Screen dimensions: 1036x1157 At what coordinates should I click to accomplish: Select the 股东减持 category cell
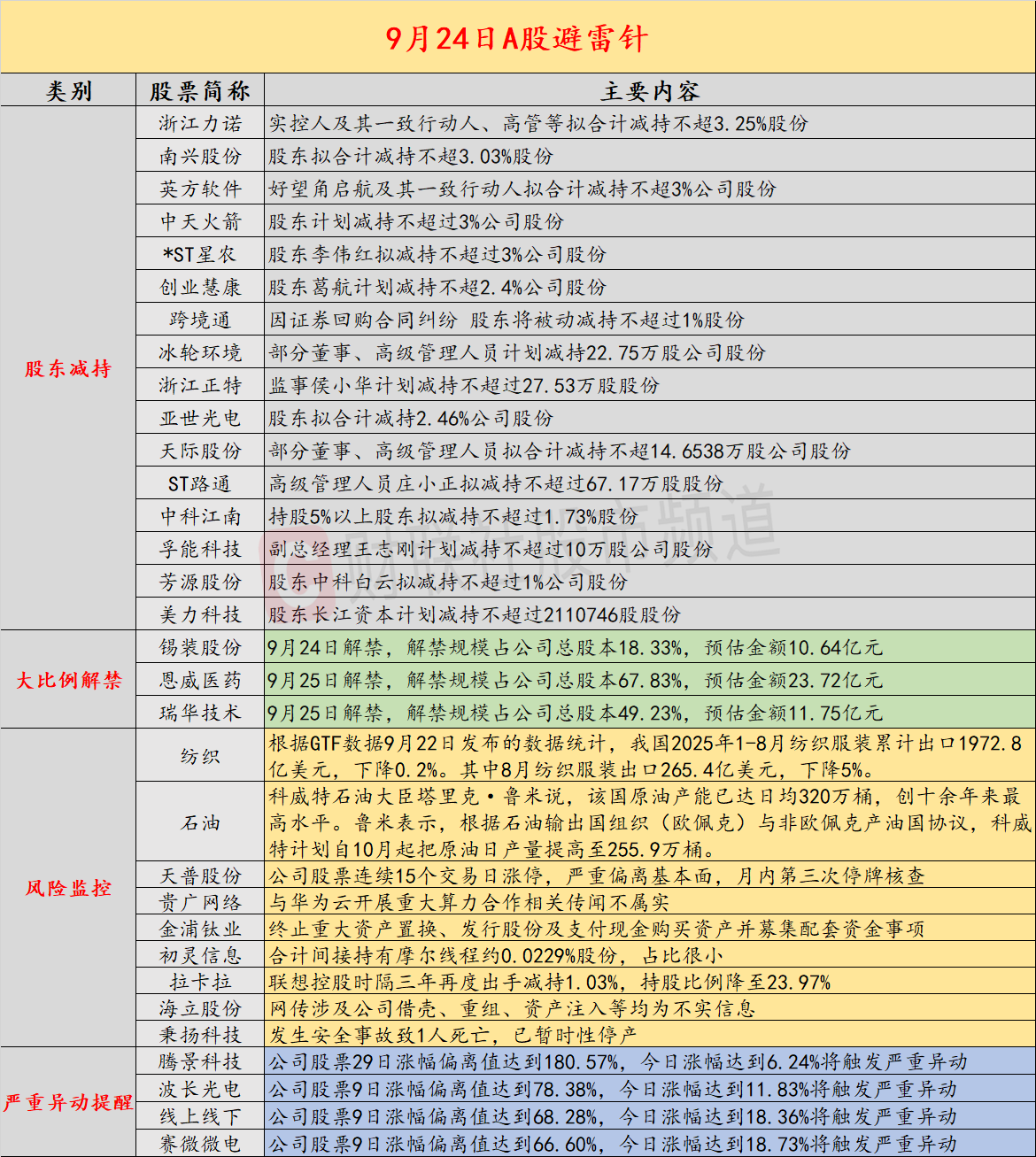tap(68, 369)
